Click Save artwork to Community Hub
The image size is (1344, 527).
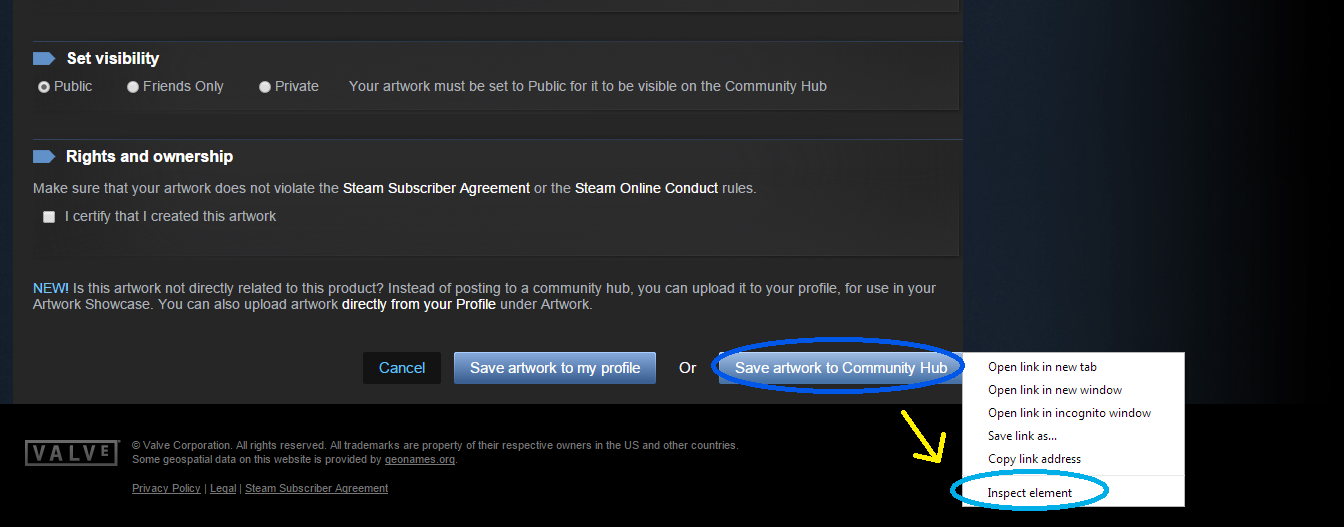[x=840, y=368]
